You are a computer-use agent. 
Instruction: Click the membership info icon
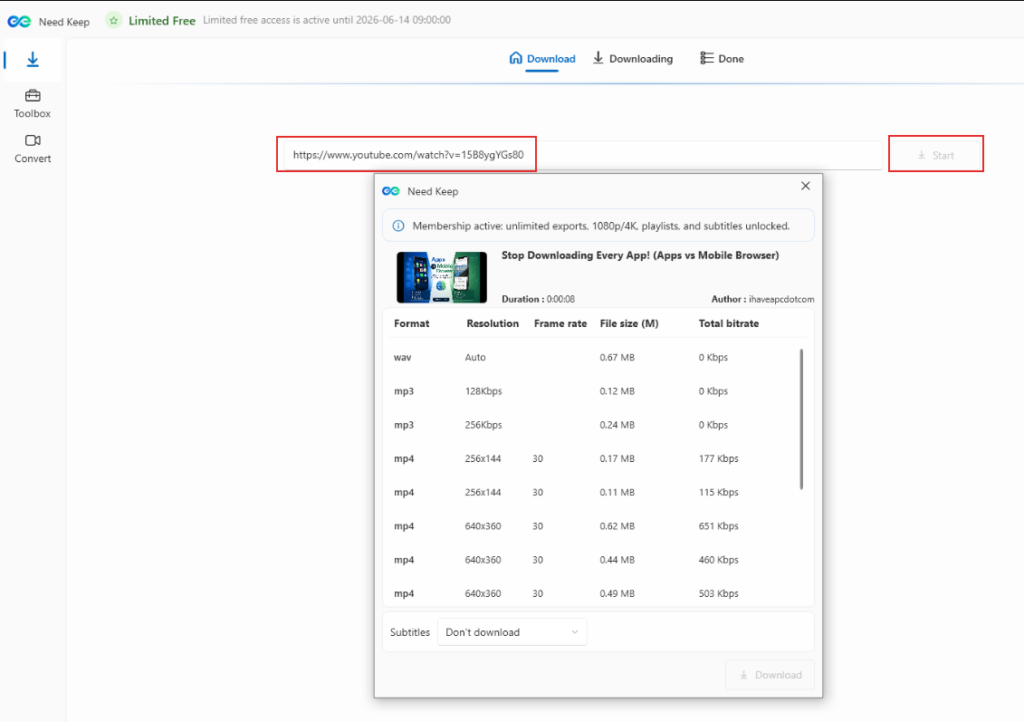point(398,226)
